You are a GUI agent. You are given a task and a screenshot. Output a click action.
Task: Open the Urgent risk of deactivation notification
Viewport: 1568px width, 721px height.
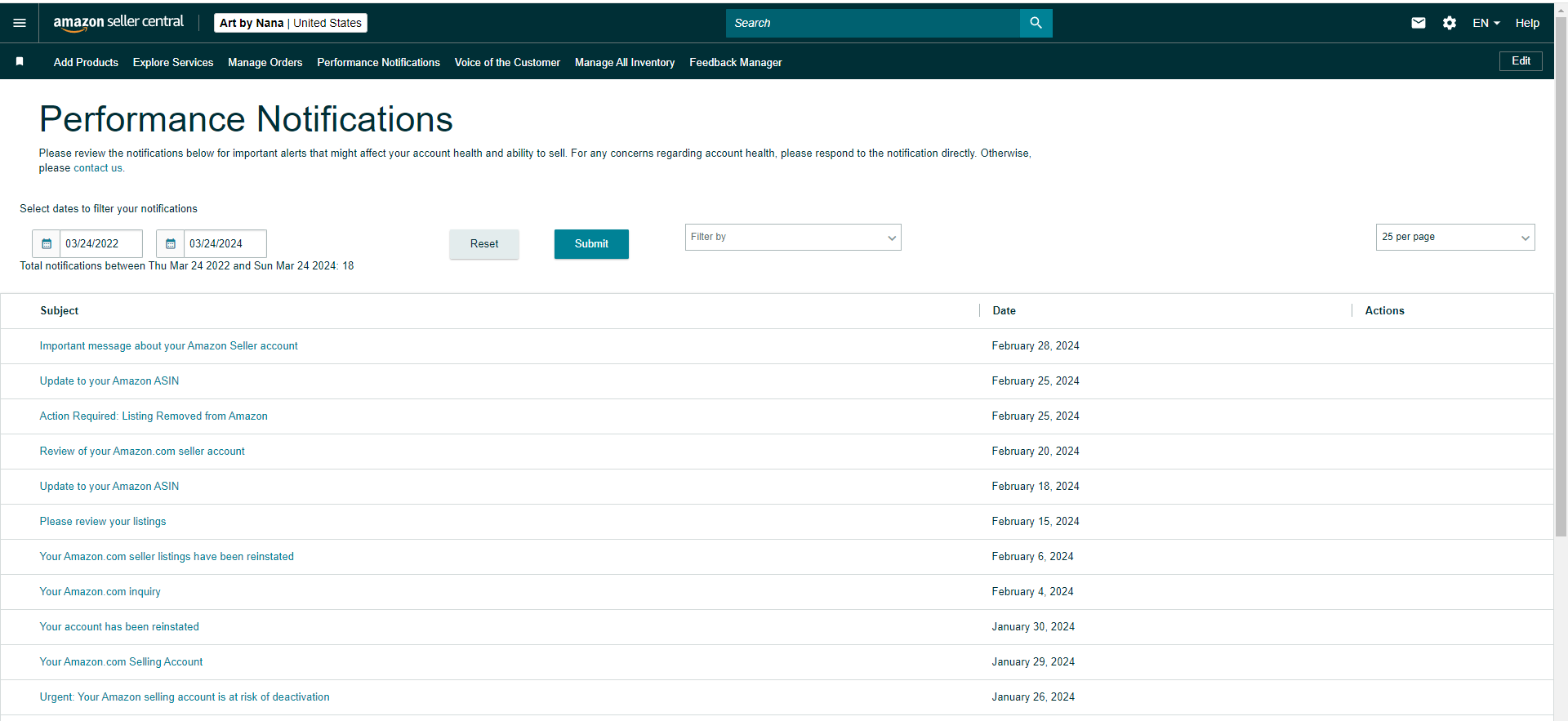pos(185,697)
